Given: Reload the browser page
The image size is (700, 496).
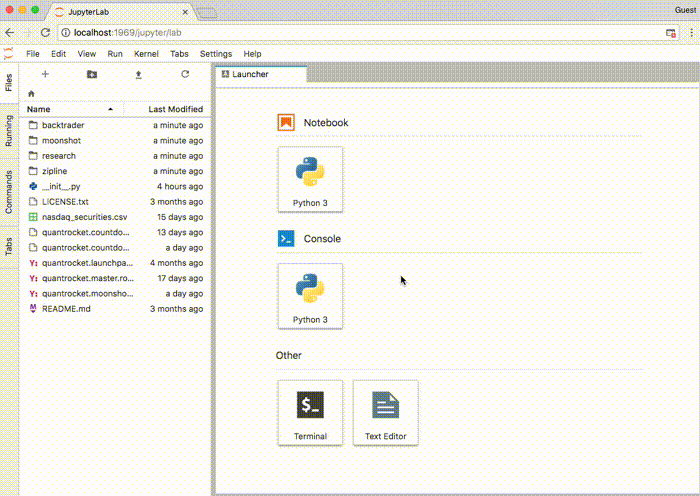Looking at the screenshot, I should pos(46,33).
